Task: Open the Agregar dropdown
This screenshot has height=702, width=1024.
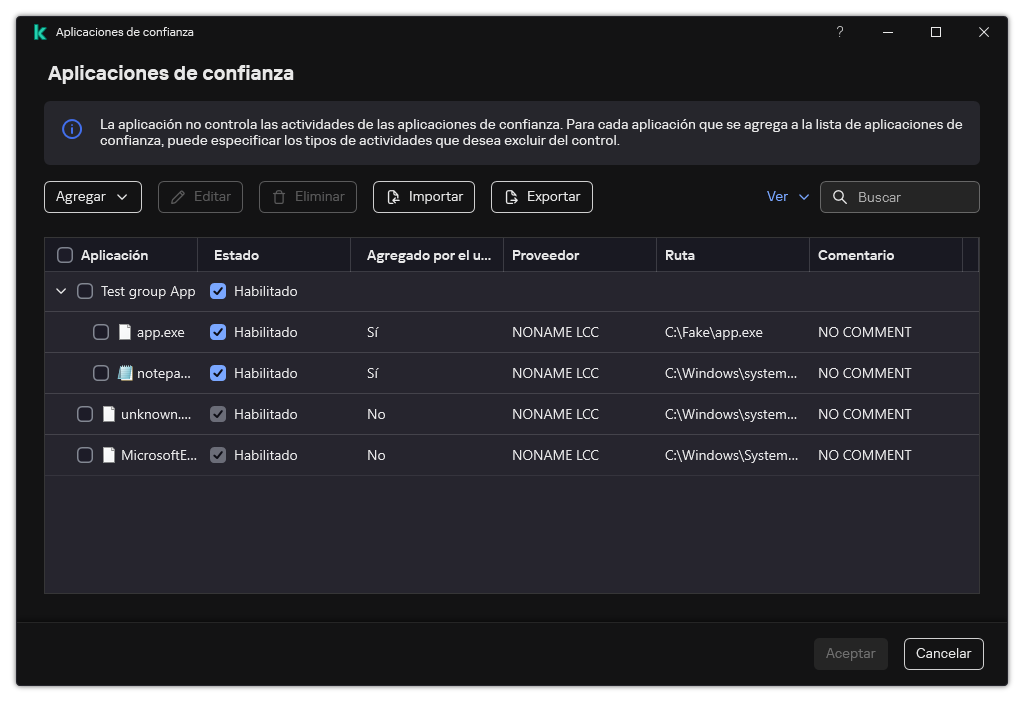Action: tap(92, 197)
